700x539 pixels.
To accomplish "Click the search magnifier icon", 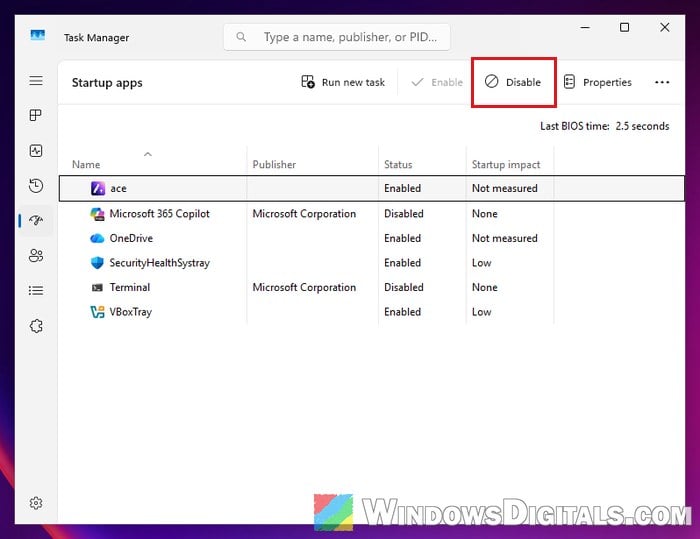I will [x=241, y=37].
